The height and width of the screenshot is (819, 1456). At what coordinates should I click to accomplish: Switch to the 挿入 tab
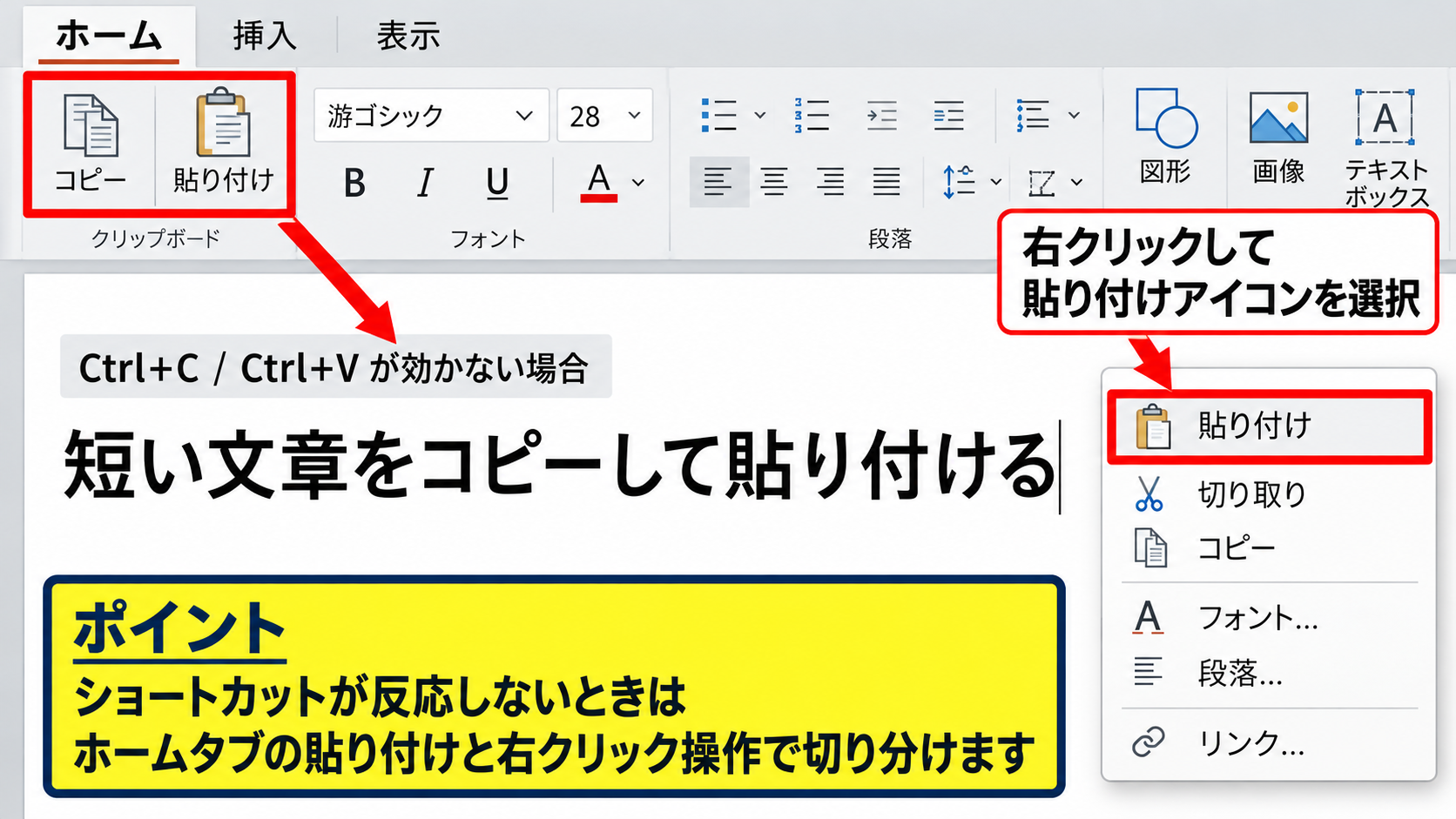[265, 37]
